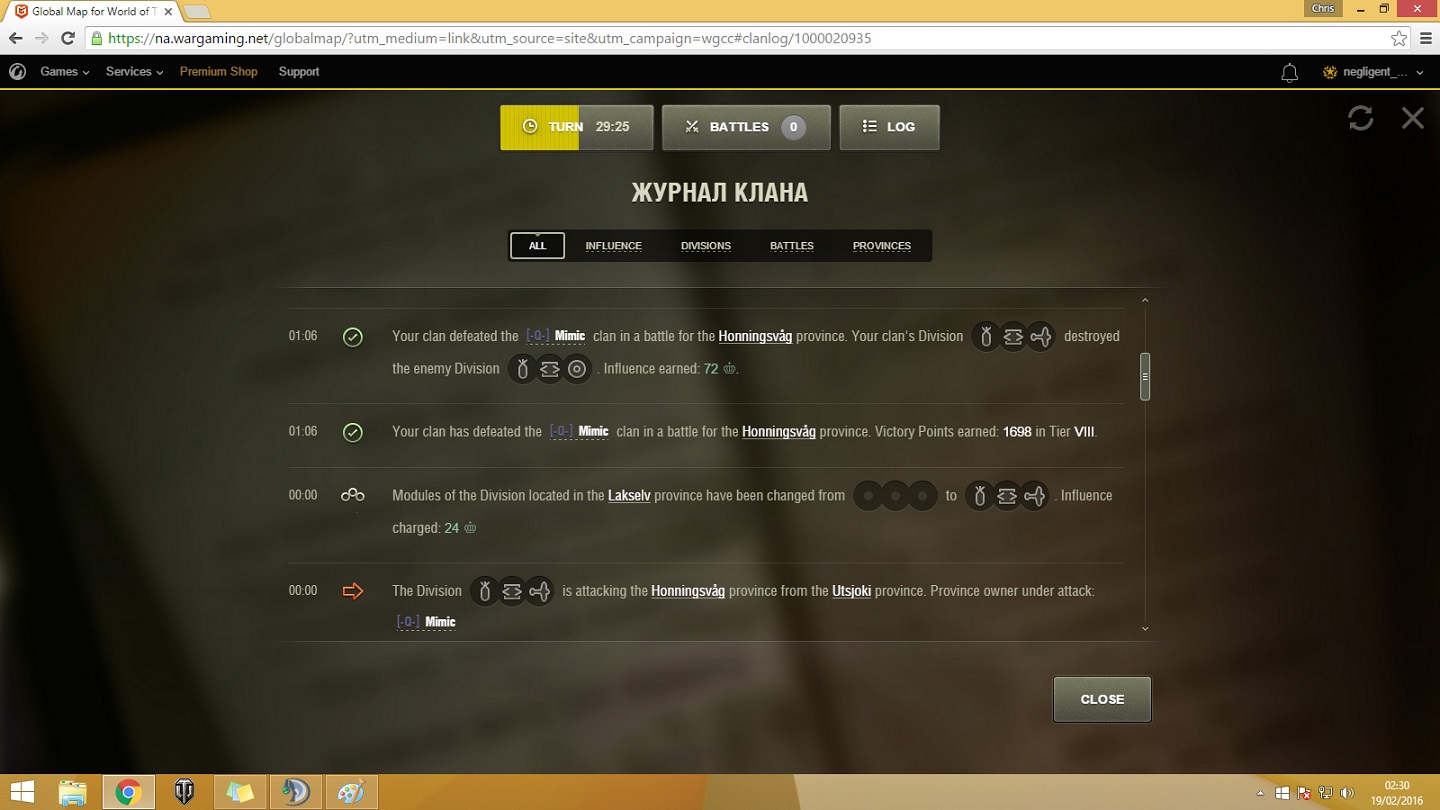Open the Chrome menu icon

[1426, 38]
